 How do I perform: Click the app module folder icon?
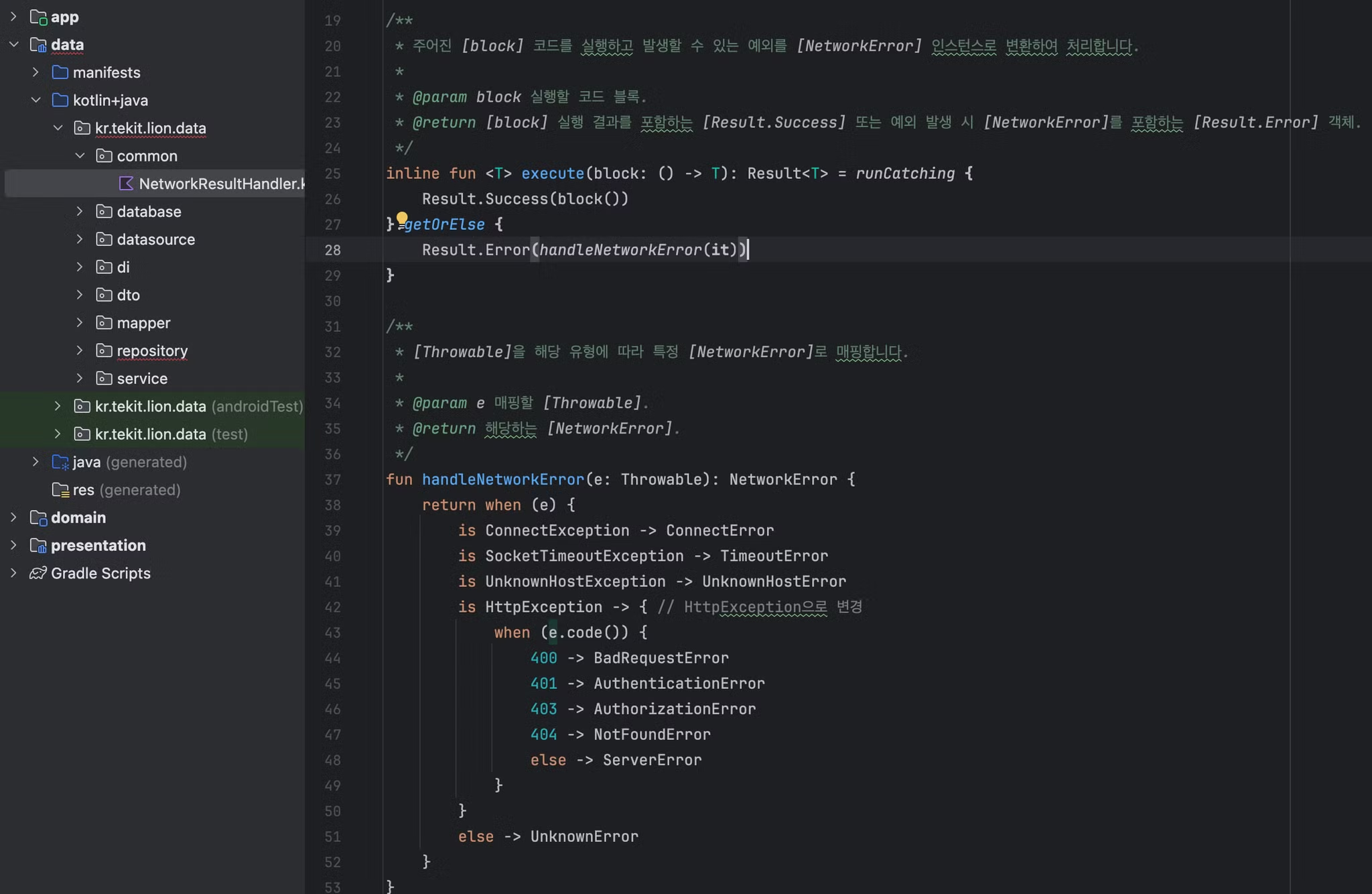tap(38, 17)
